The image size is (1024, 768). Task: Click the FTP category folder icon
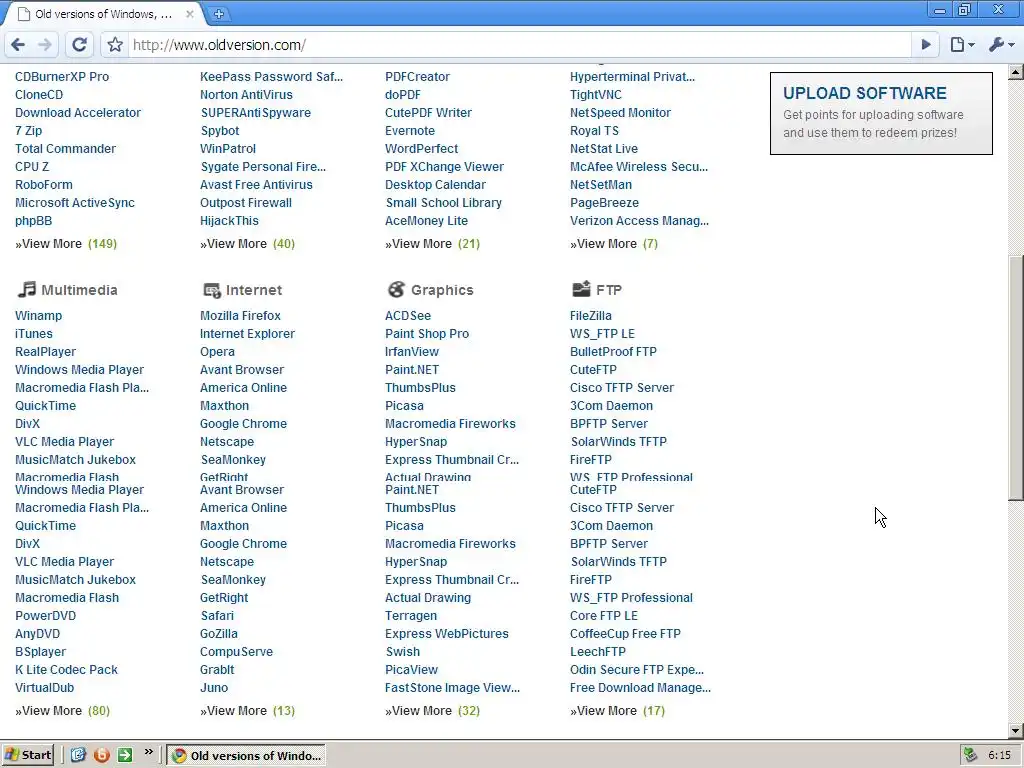[581, 289]
